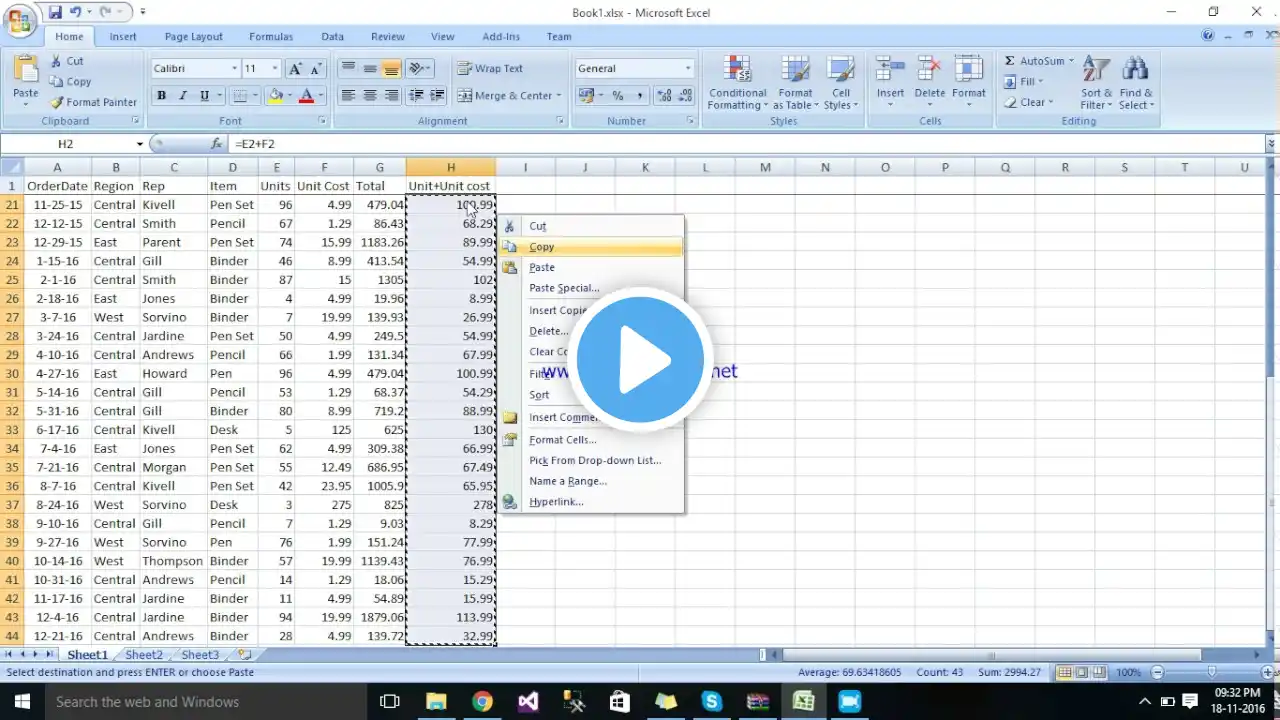
Task: Click the Wrap Text button
Action: (490, 68)
